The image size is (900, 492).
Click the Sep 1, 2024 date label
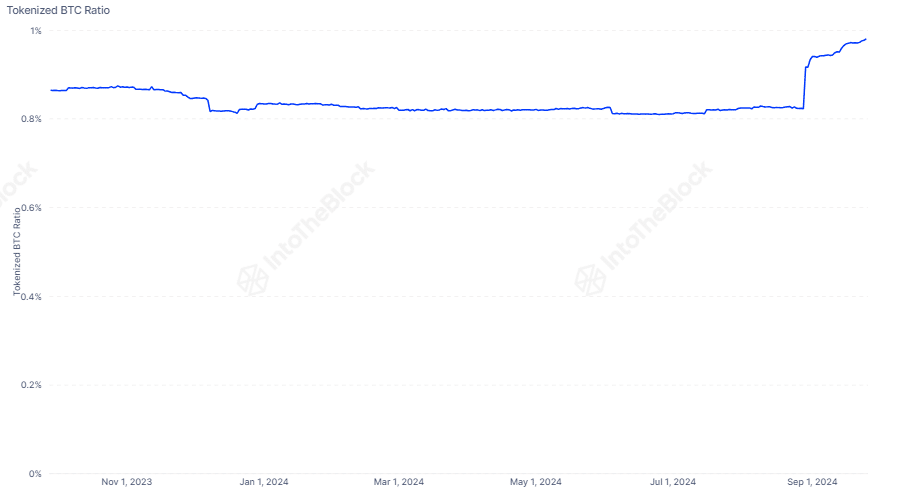(x=812, y=482)
